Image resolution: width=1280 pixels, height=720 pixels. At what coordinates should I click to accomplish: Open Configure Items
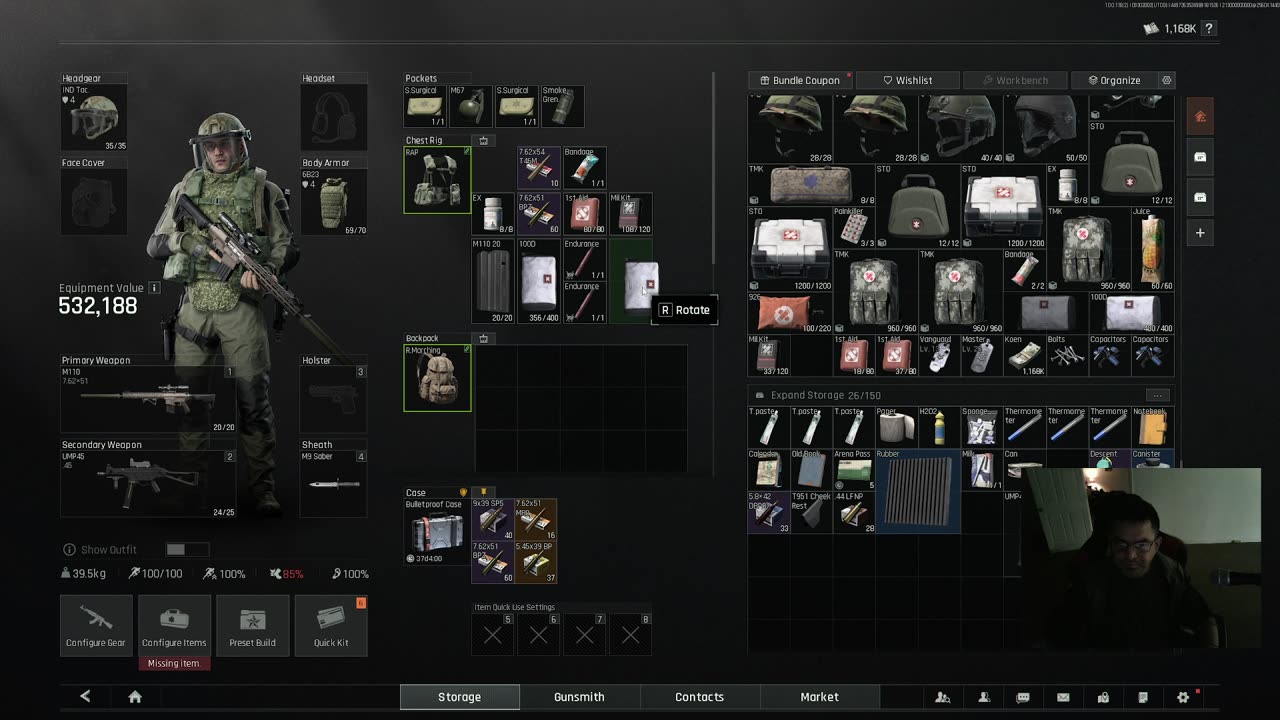tap(174, 626)
